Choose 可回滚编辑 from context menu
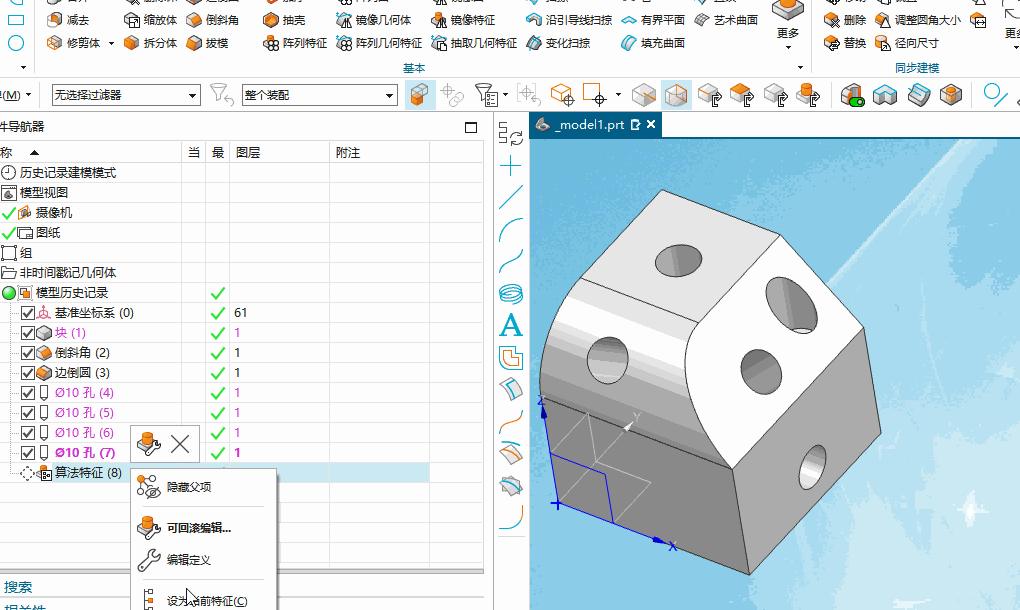 pos(198,528)
